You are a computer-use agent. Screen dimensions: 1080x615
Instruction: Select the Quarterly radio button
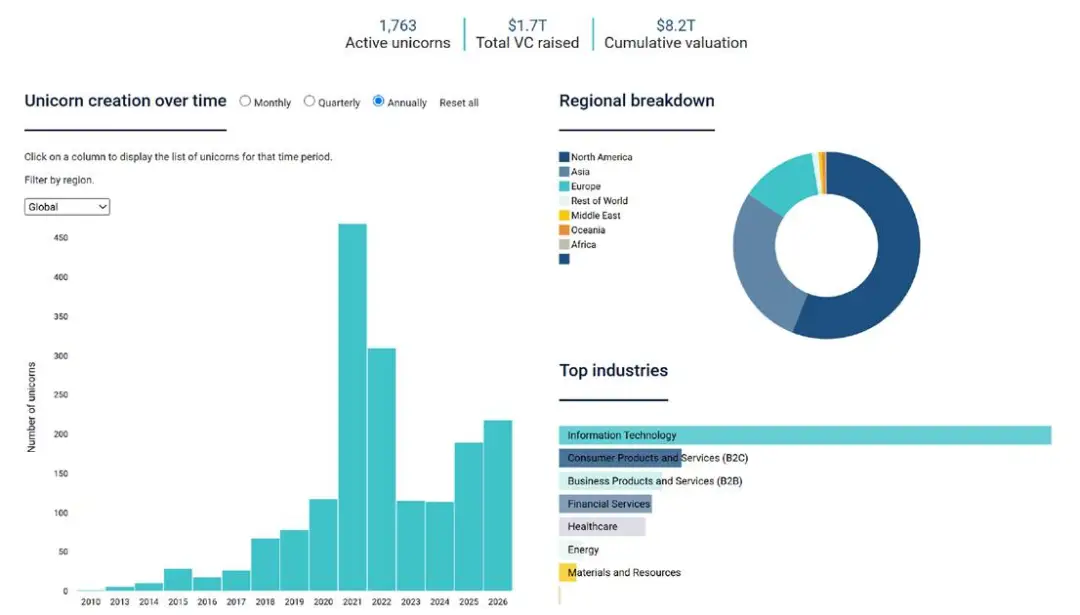tap(309, 101)
